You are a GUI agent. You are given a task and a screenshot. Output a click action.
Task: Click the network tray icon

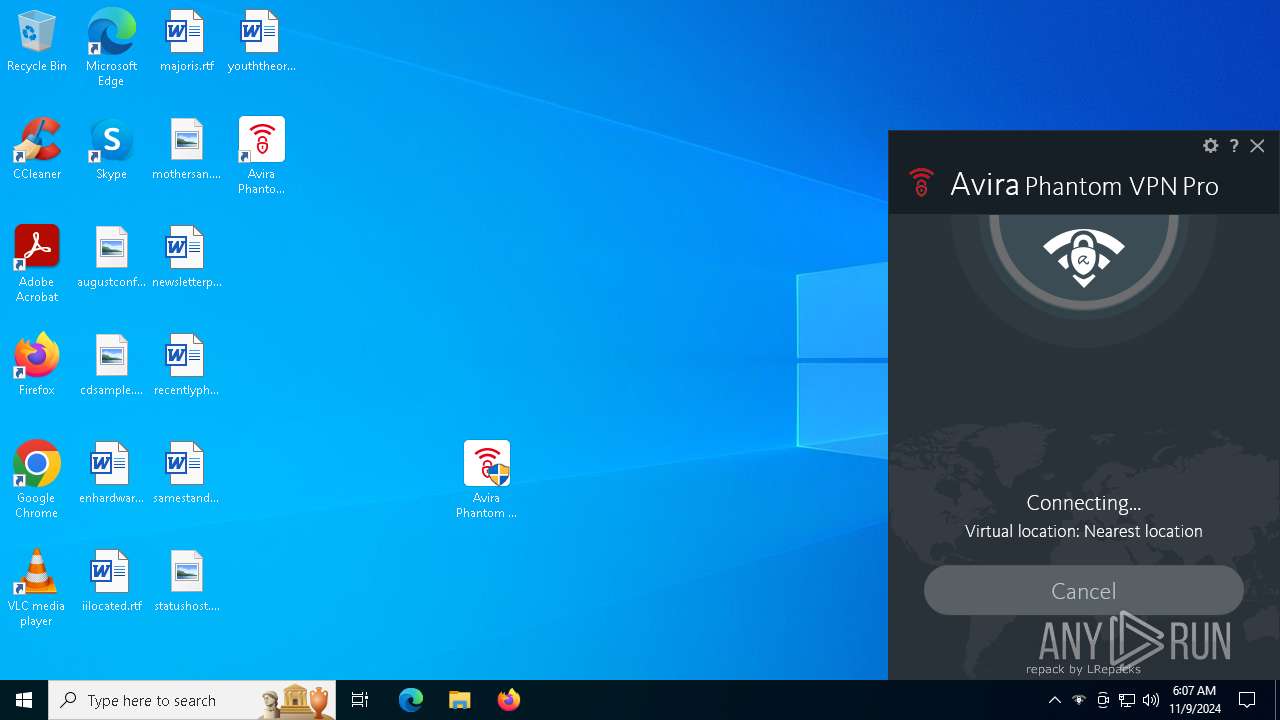1127,700
